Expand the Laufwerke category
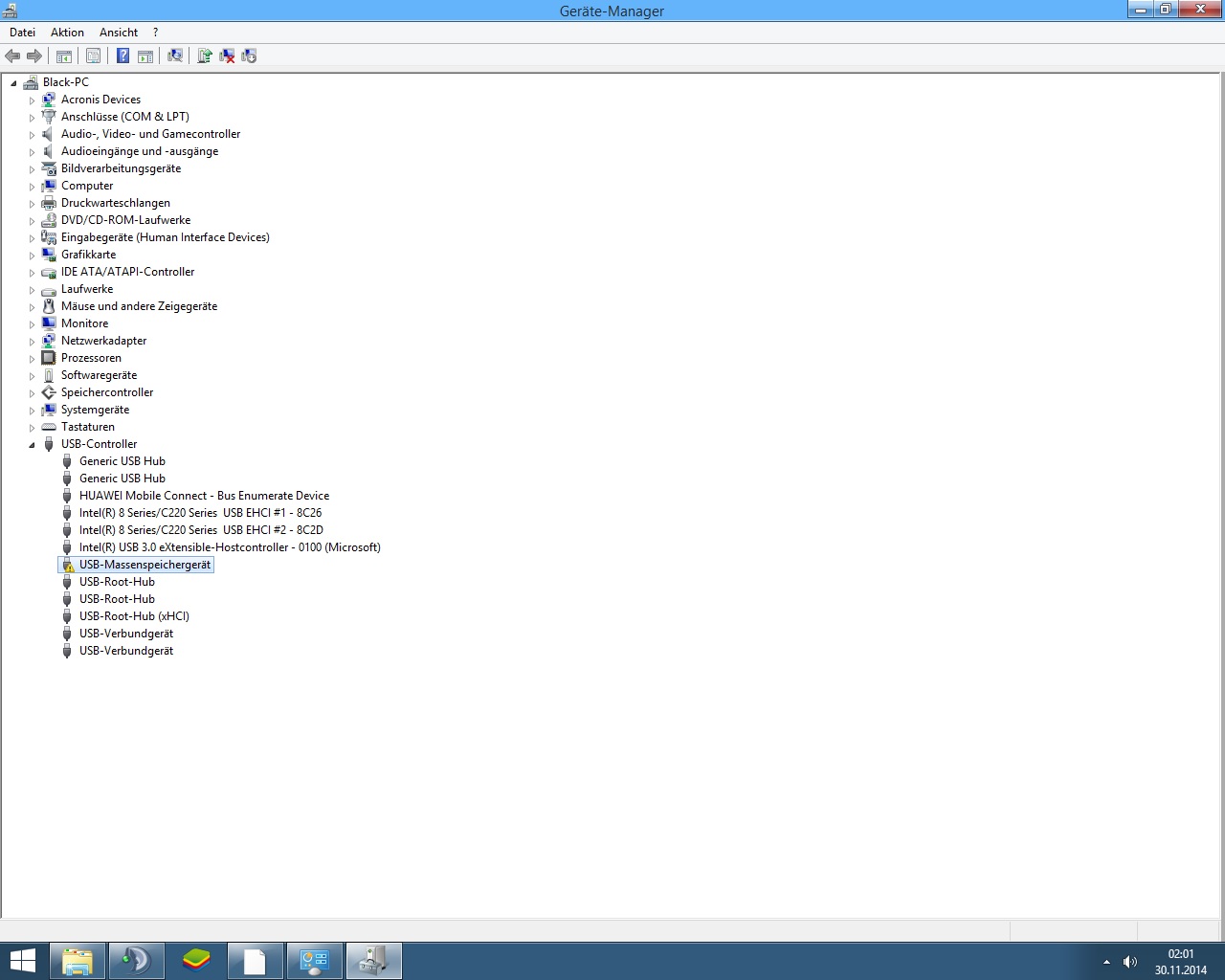This screenshot has width=1225, height=980. (x=32, y=290)
